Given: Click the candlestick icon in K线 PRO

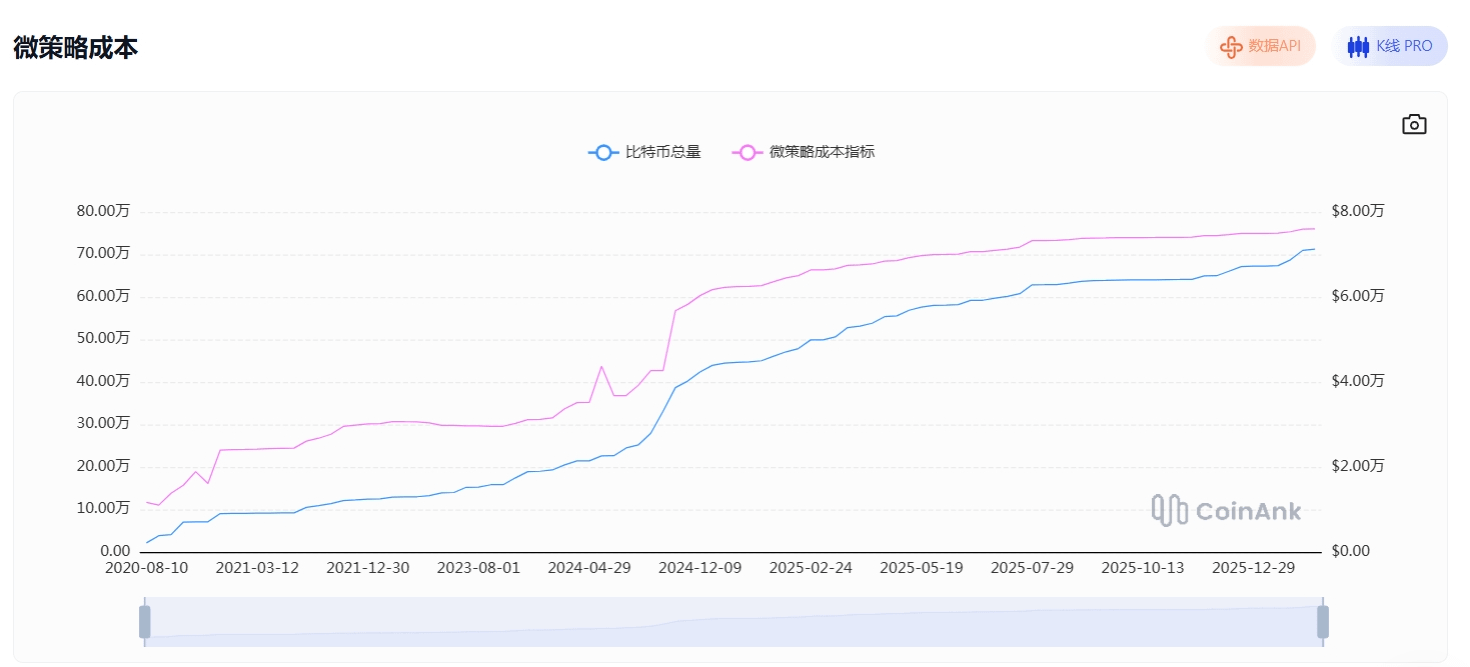Looking at the screenshot, I should click(1358, 46).
